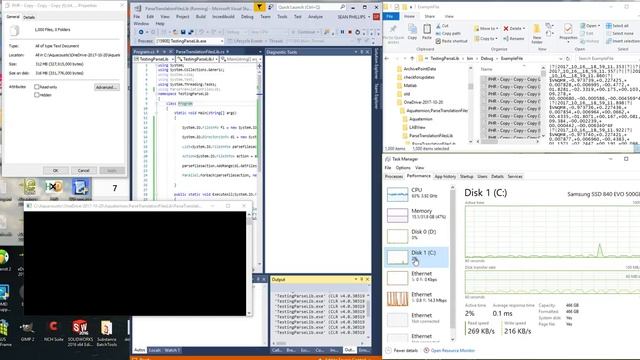Click Cut in the Explorer Clipboard group
The image size is (640, 360).
pyautogui.click(x=442, y=26)
